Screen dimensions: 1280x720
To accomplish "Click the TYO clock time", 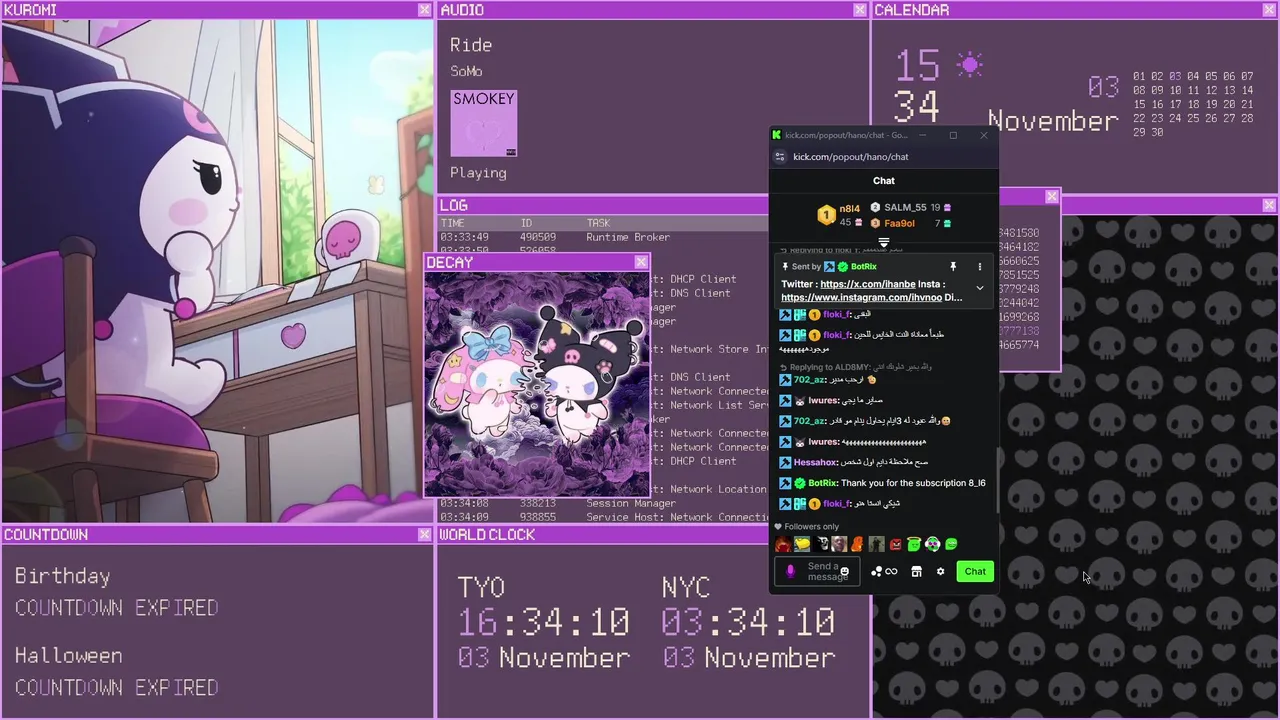I will (x=543, y=622).
